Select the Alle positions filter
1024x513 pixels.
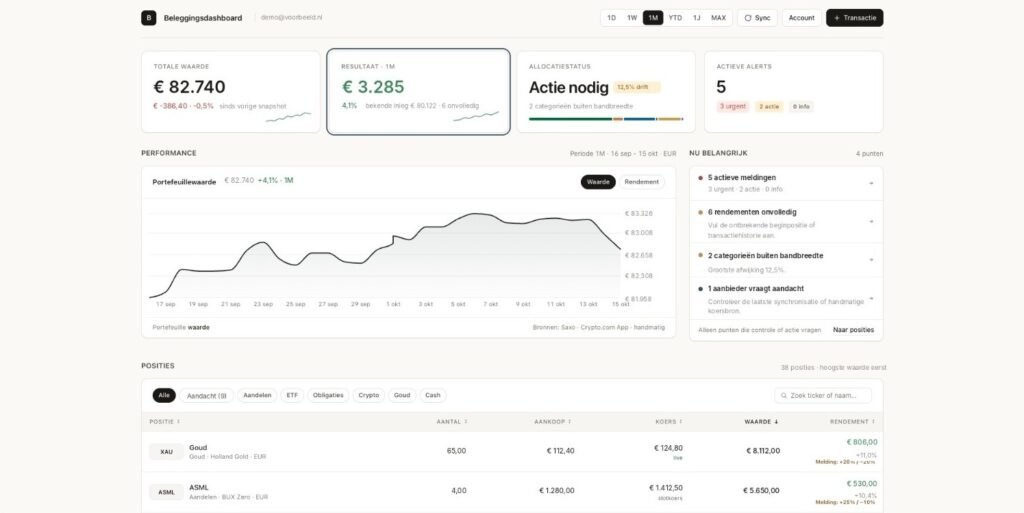164,396
